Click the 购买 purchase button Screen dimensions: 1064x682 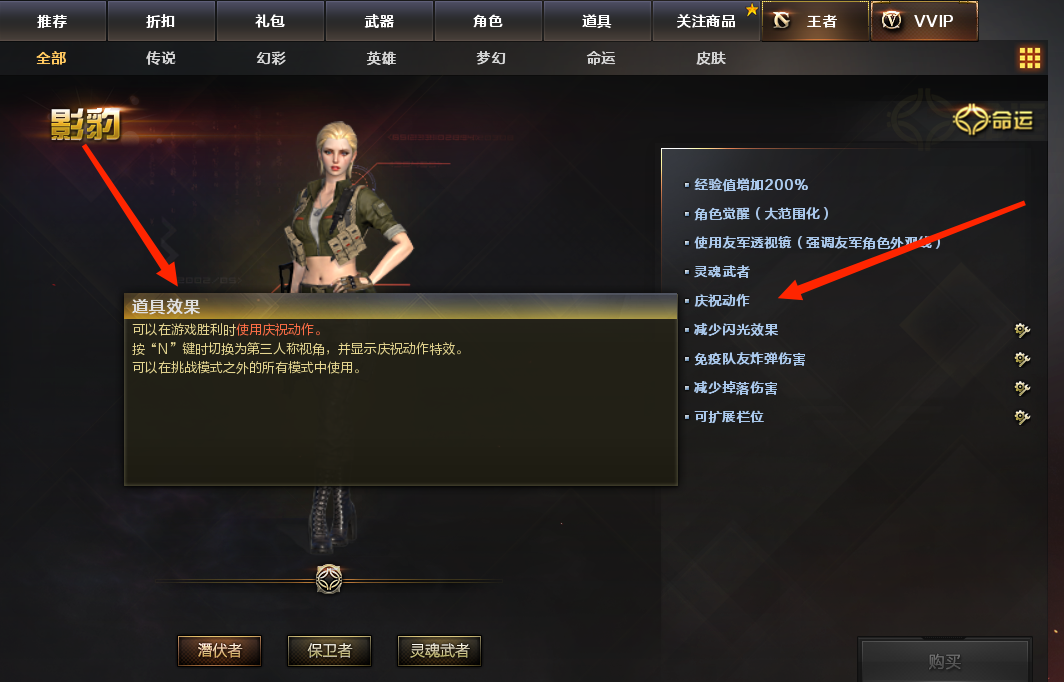click(945, 660)
